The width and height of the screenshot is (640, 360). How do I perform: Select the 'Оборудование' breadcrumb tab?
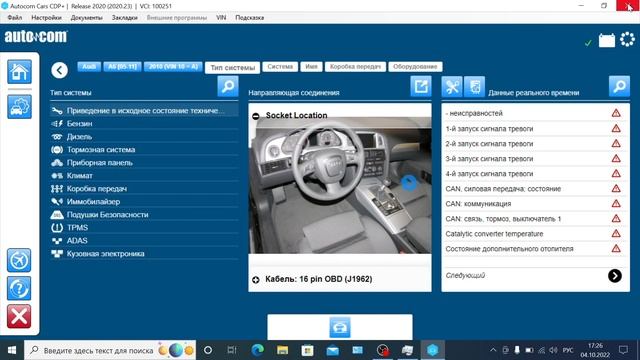click(x=415, y=67)
